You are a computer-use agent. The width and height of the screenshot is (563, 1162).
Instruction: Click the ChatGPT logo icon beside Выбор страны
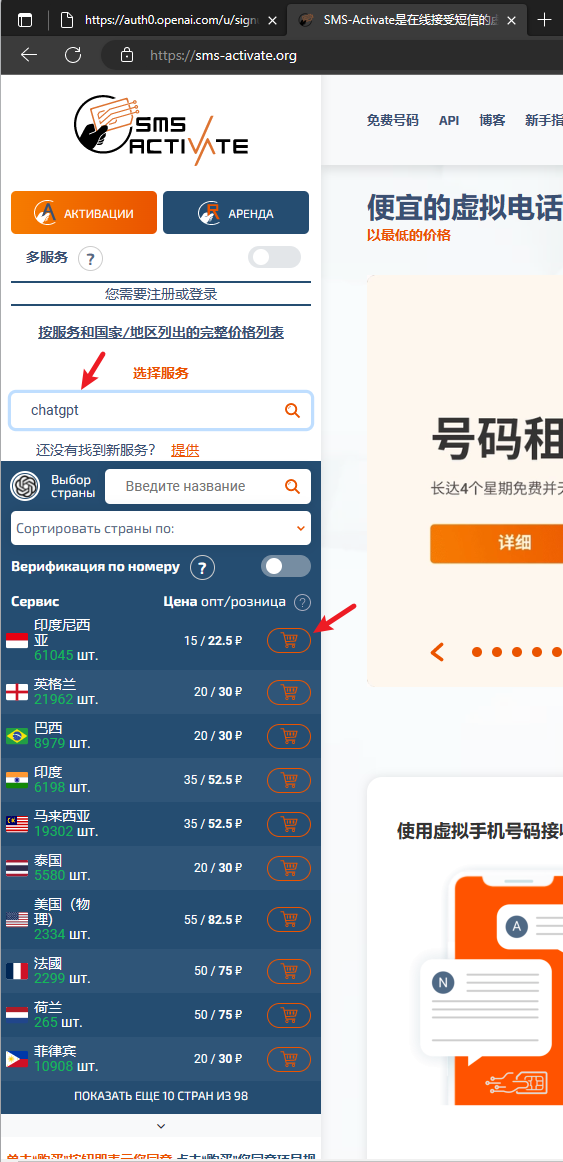pyautogui.click(x=24, y=486)
